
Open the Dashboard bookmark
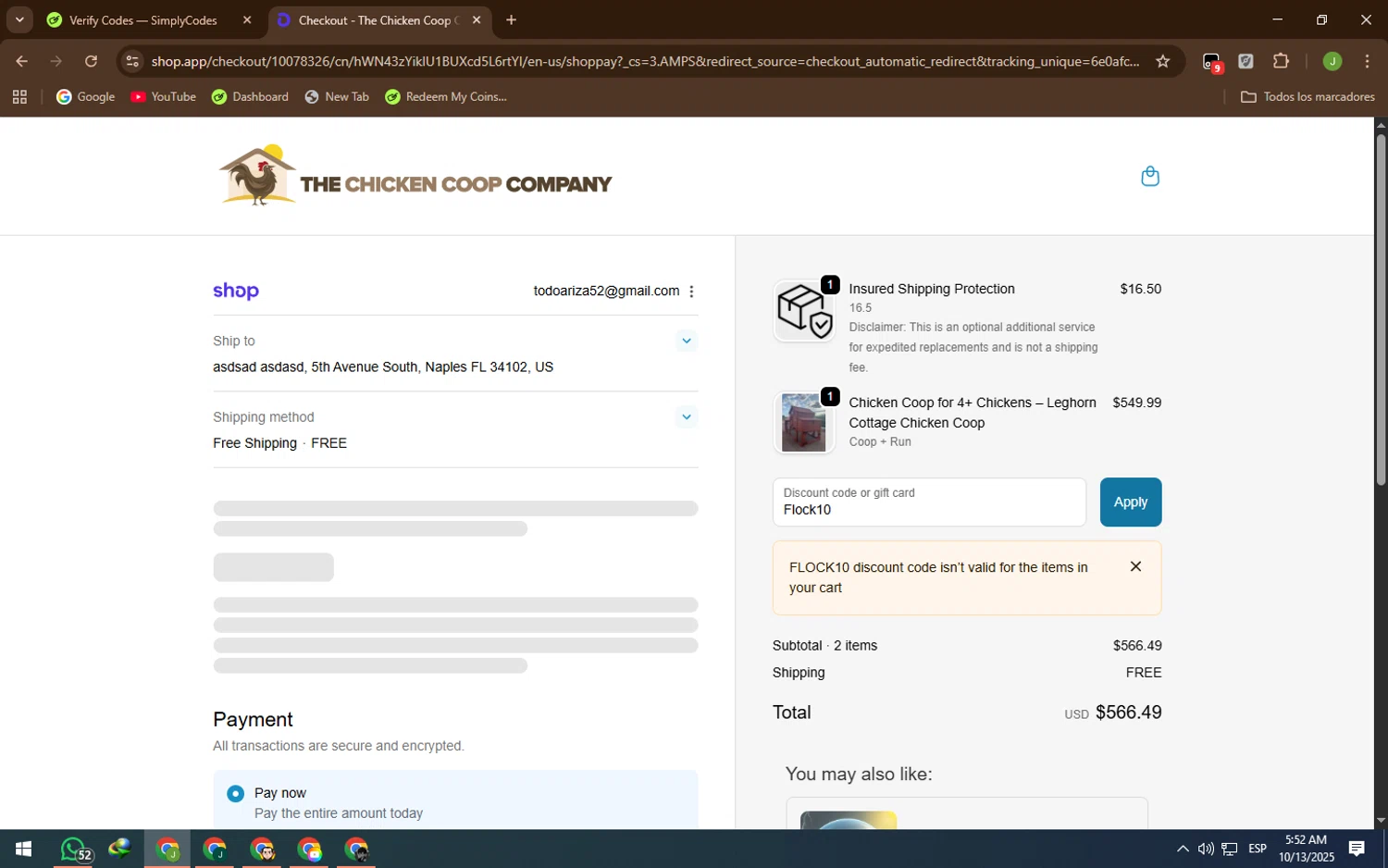click(x=251, y=97)
